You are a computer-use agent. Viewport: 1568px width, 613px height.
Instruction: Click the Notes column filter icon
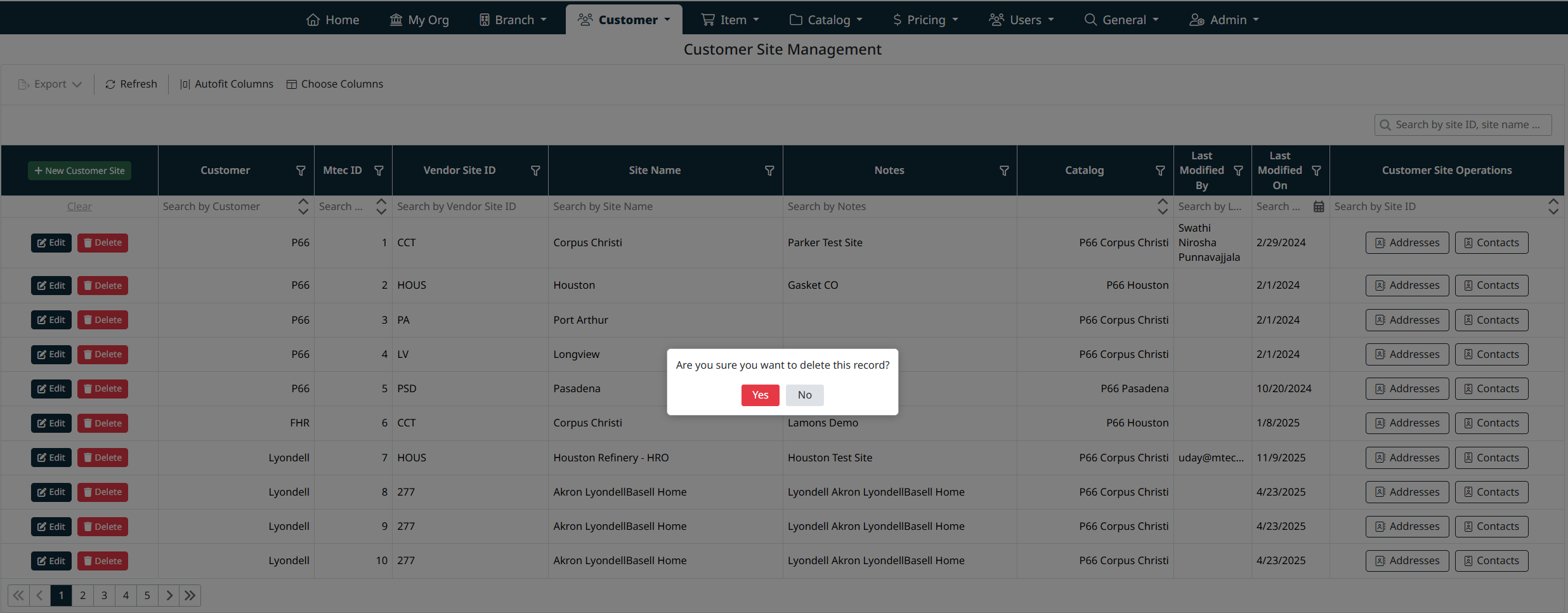[1003, 171]
